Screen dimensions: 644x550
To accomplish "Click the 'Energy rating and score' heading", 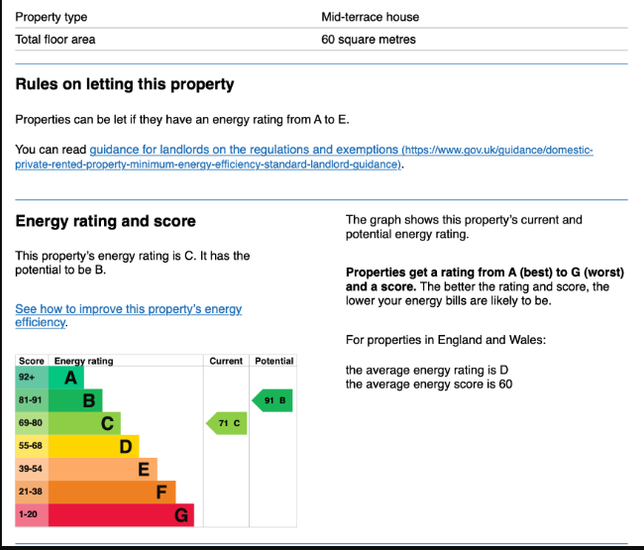I will tap(106, 221).
